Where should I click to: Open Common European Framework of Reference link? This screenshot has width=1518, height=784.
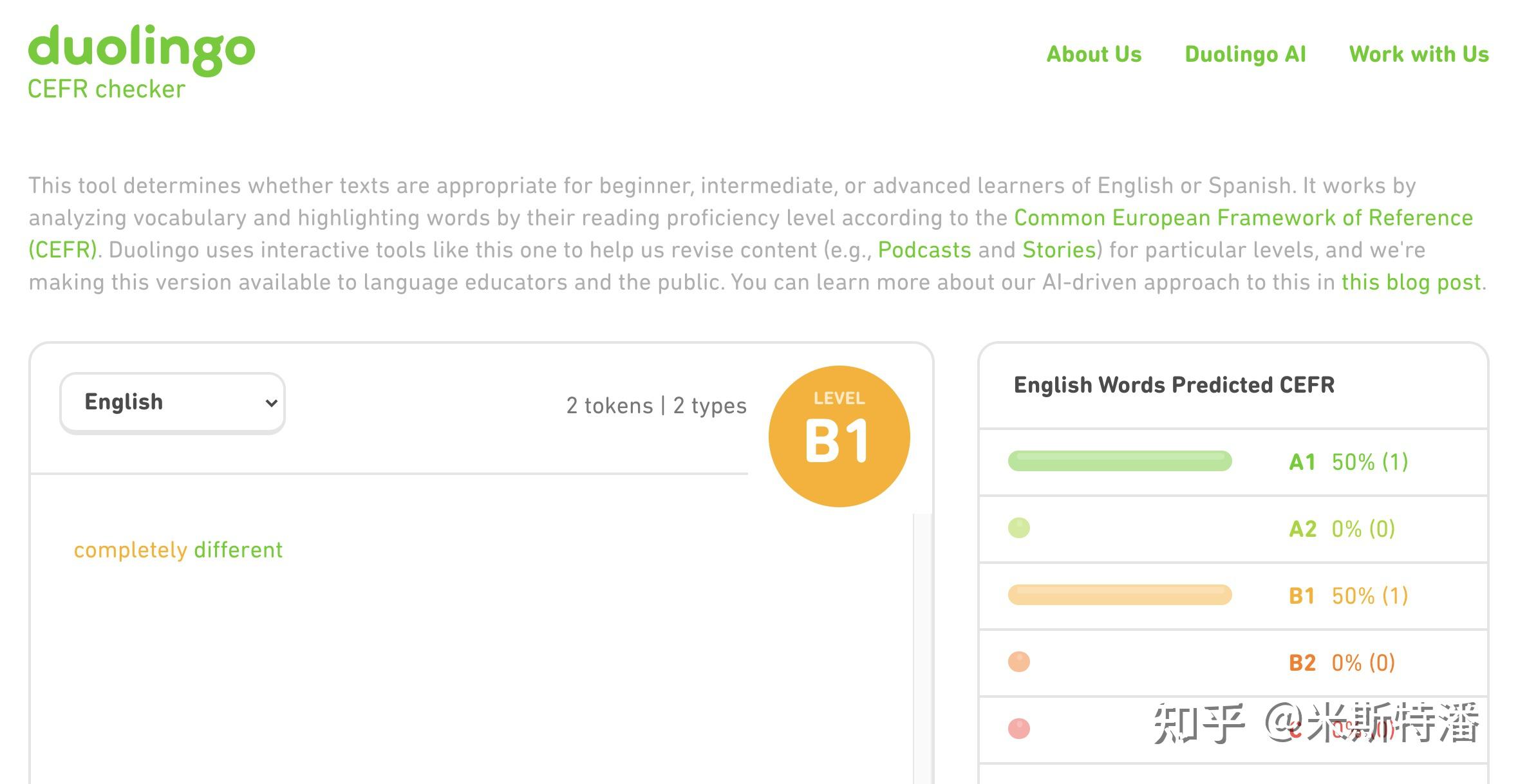[x=1243, y=218]
